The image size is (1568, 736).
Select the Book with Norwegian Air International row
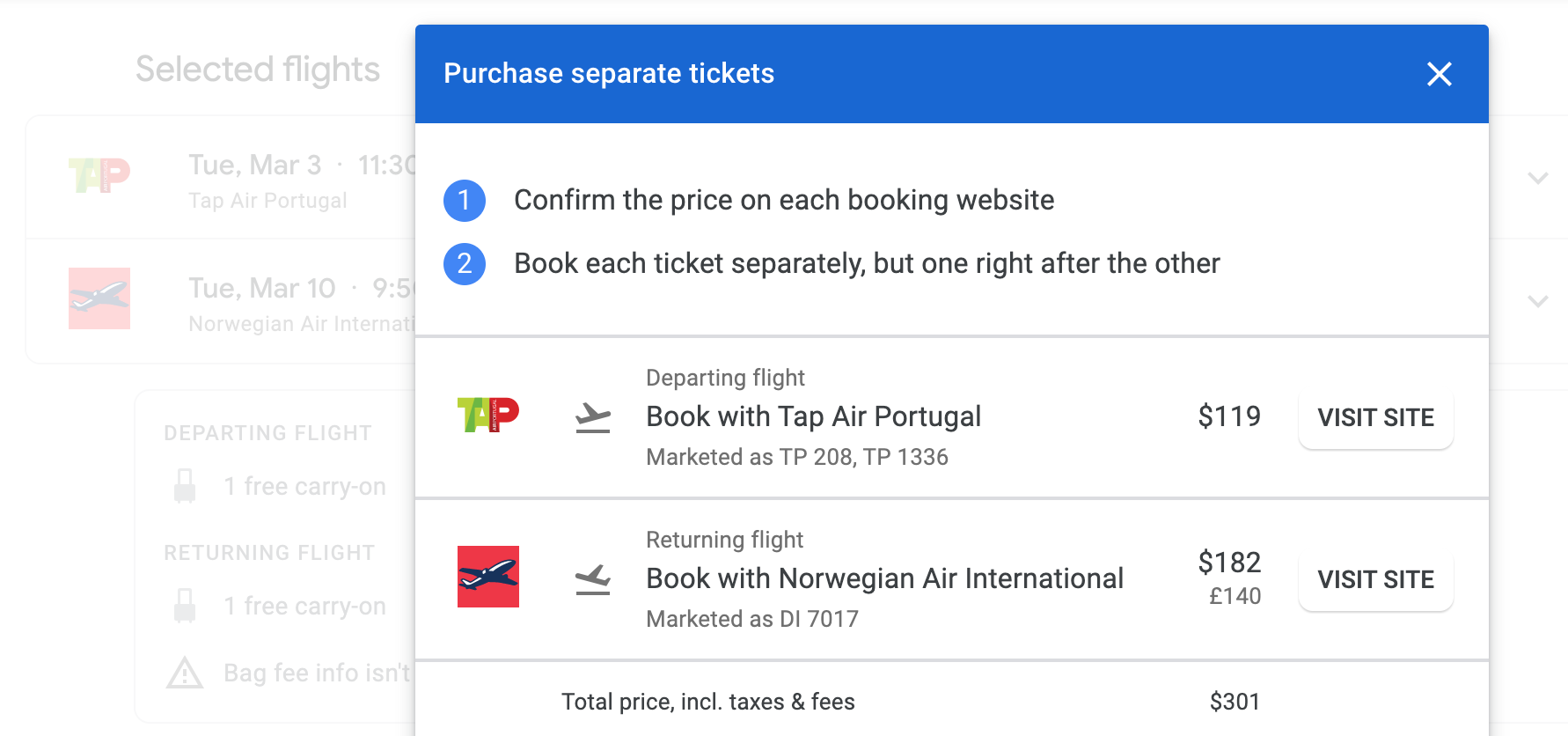(x=884, y=578)
